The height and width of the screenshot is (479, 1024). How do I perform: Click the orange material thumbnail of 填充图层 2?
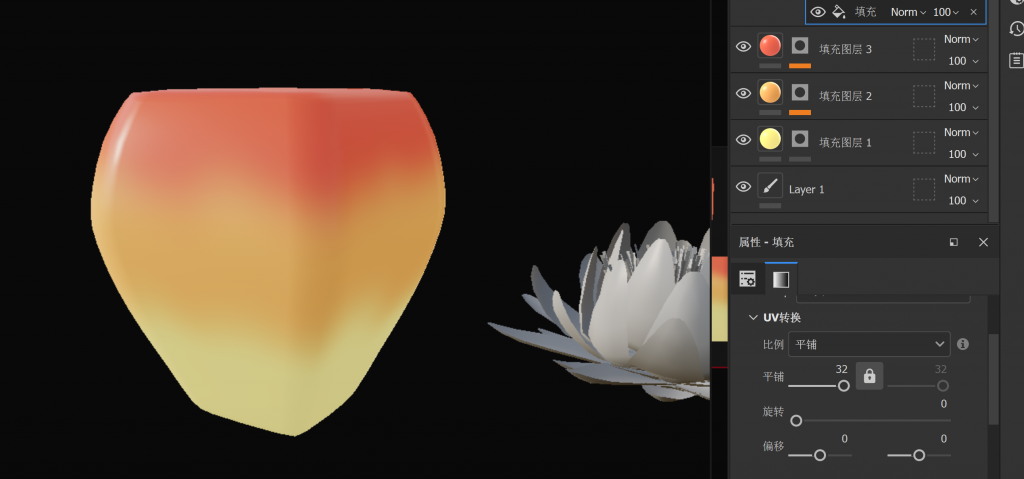coord(770,93)
